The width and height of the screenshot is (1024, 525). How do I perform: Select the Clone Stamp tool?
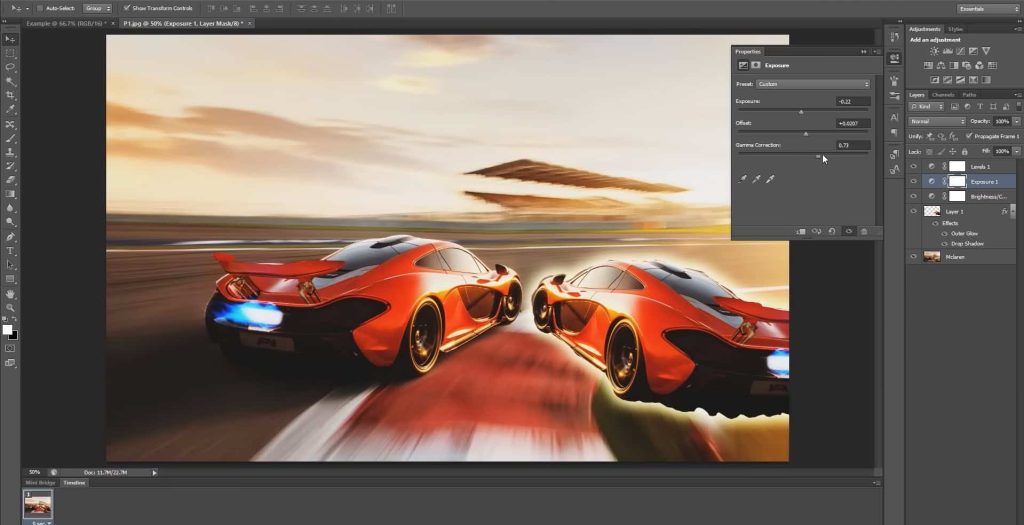(x=10, y=151)
